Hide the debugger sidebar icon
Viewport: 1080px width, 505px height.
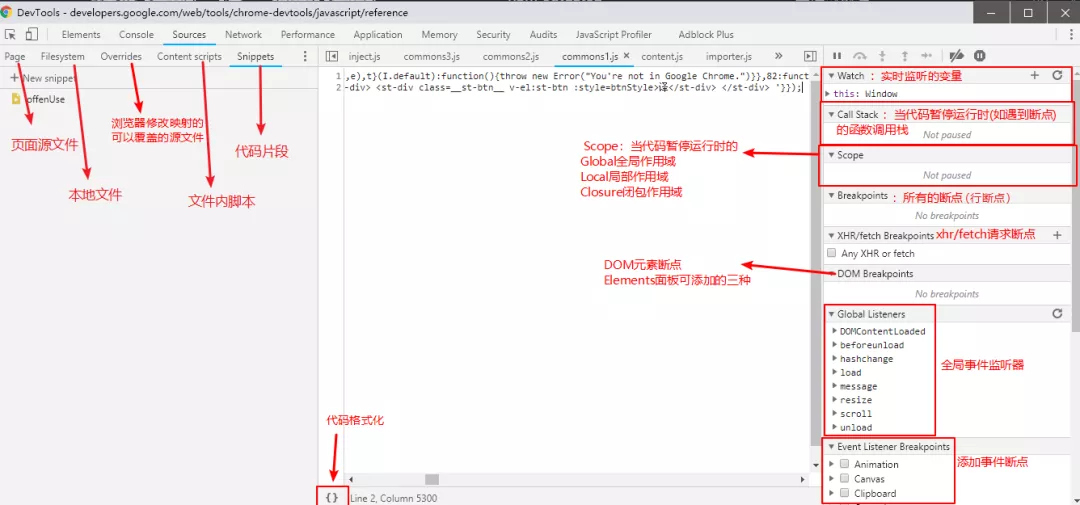pos(811,56)
